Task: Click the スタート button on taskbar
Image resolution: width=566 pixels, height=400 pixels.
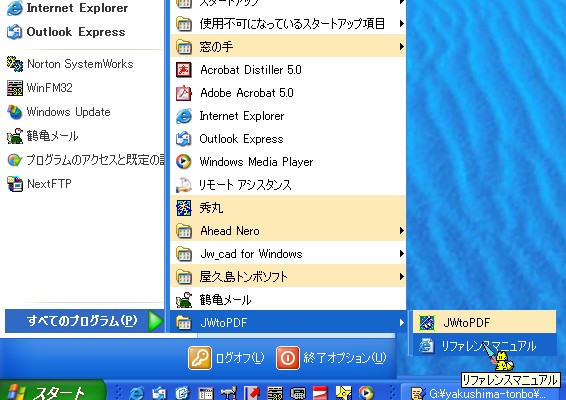Action: click(52, 391)
